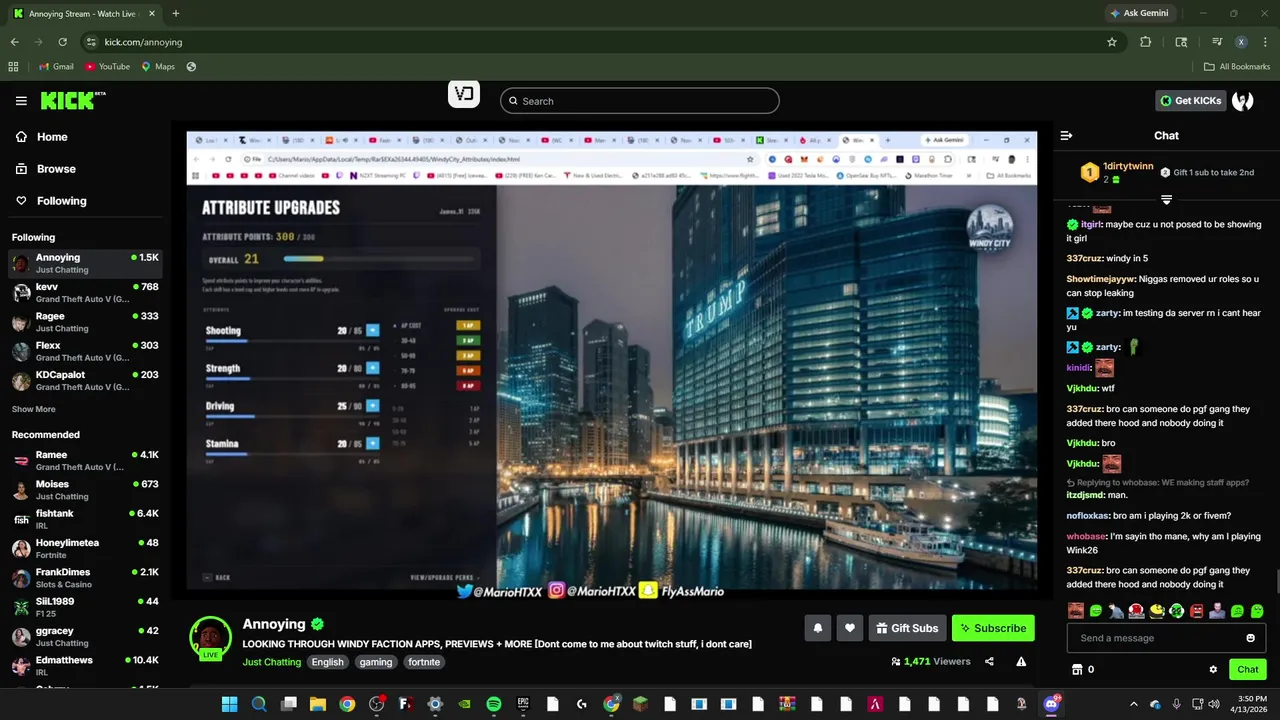Open a new browser tab

click(x=176, y=13)
